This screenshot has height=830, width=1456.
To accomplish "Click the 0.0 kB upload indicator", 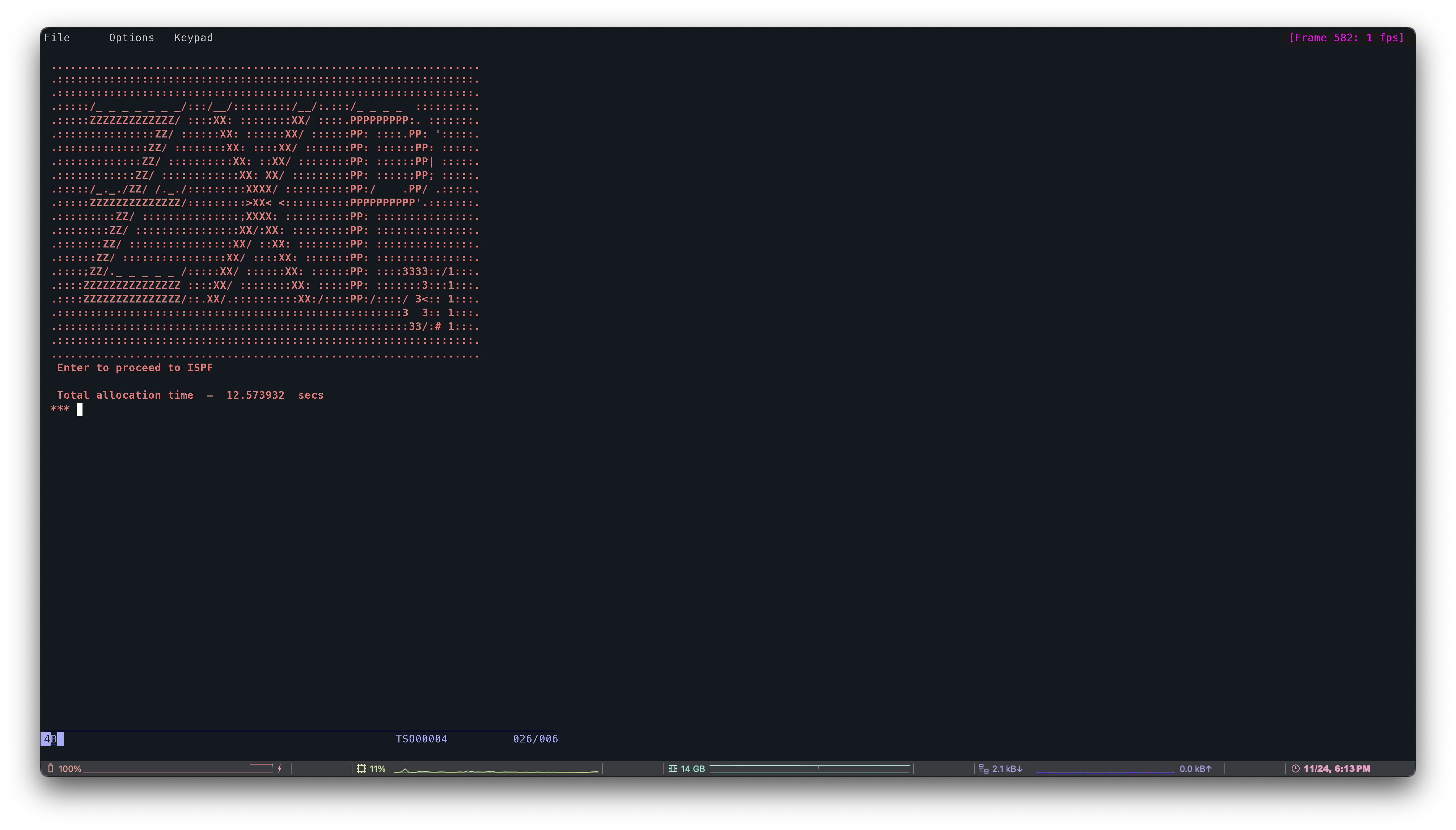I will [1195, 768].
